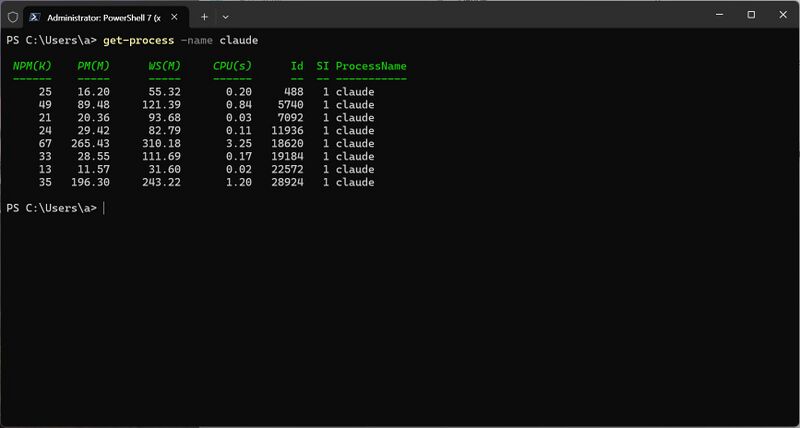Click WS value 121.39
Screen dimensions: 800x428
161,105
